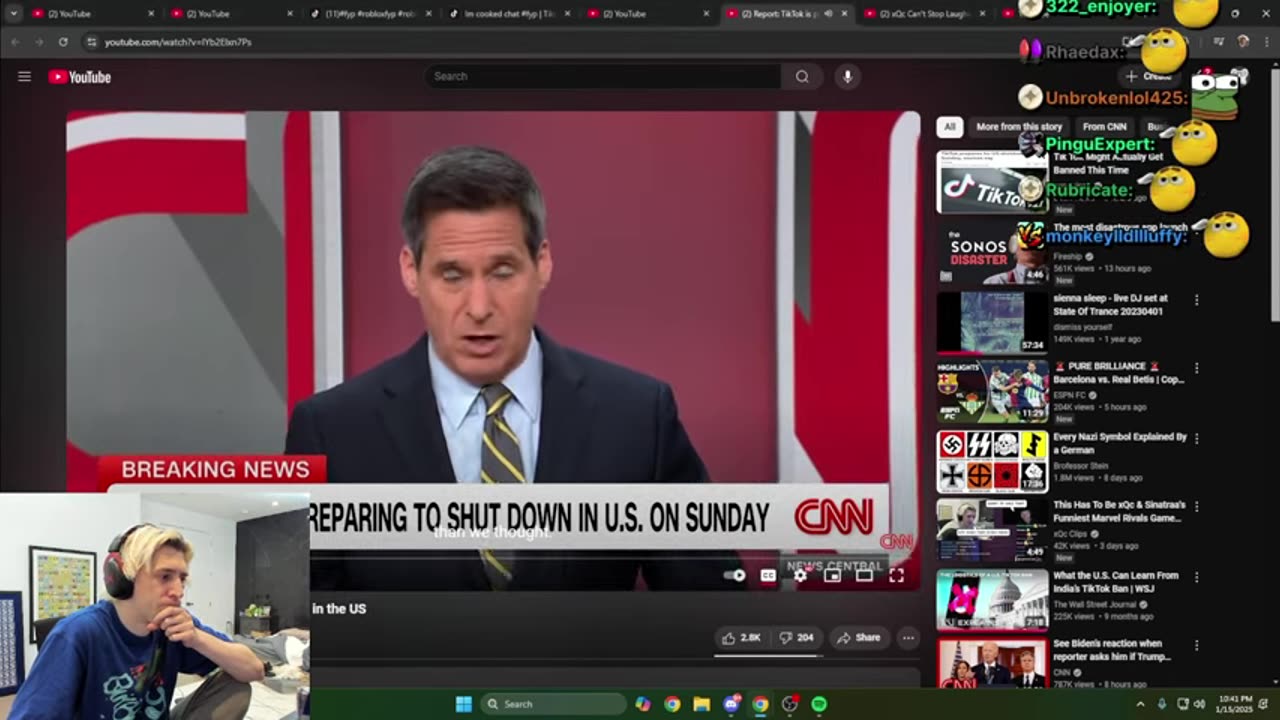Enable miniplayer mode for the video
1280x720 pixels.
832,575
